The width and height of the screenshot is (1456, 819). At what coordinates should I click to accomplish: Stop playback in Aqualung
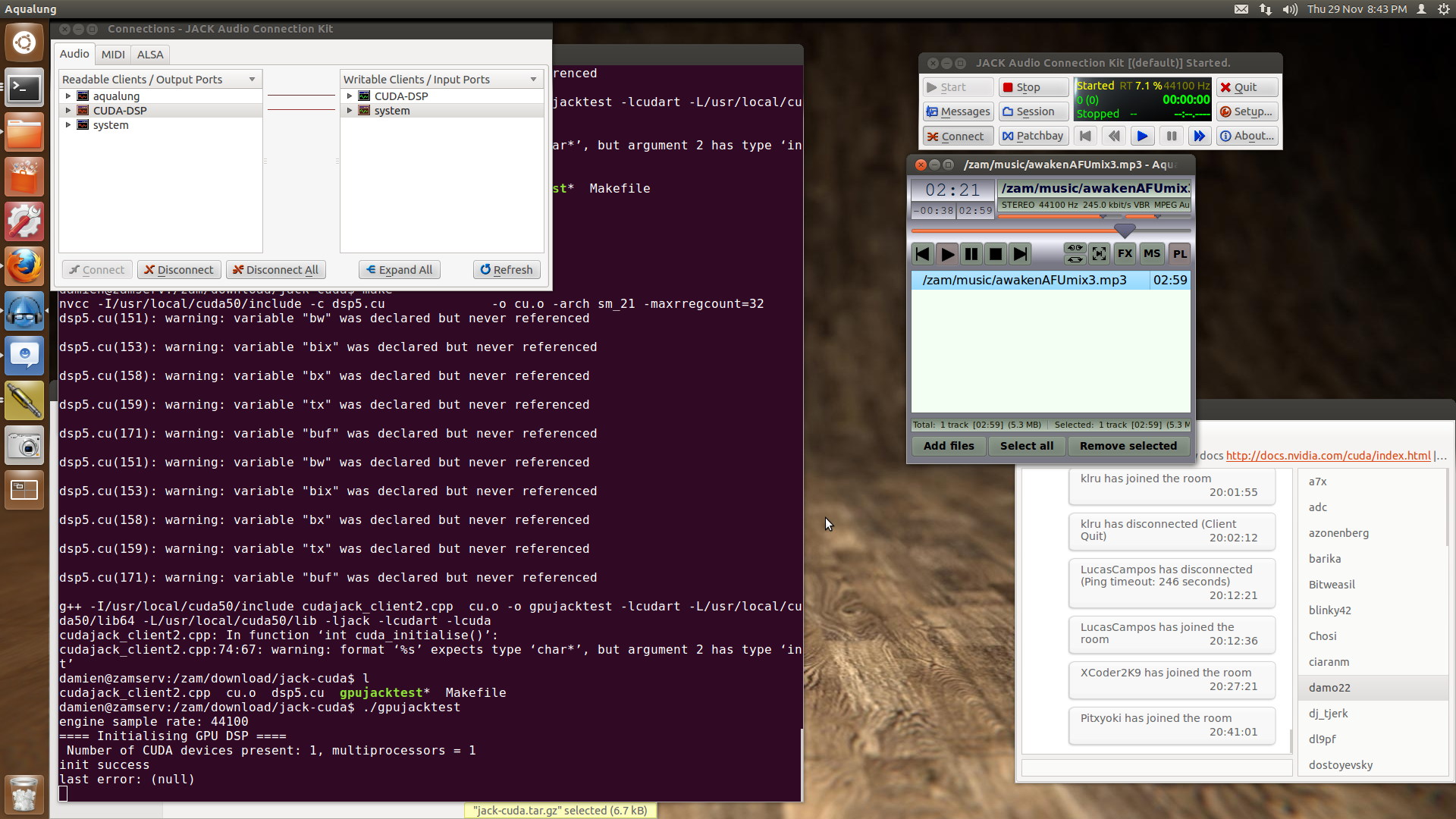(996, 254)
